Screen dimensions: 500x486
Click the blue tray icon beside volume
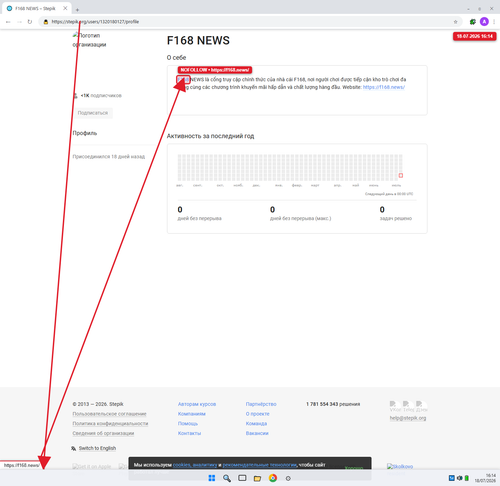452,478
